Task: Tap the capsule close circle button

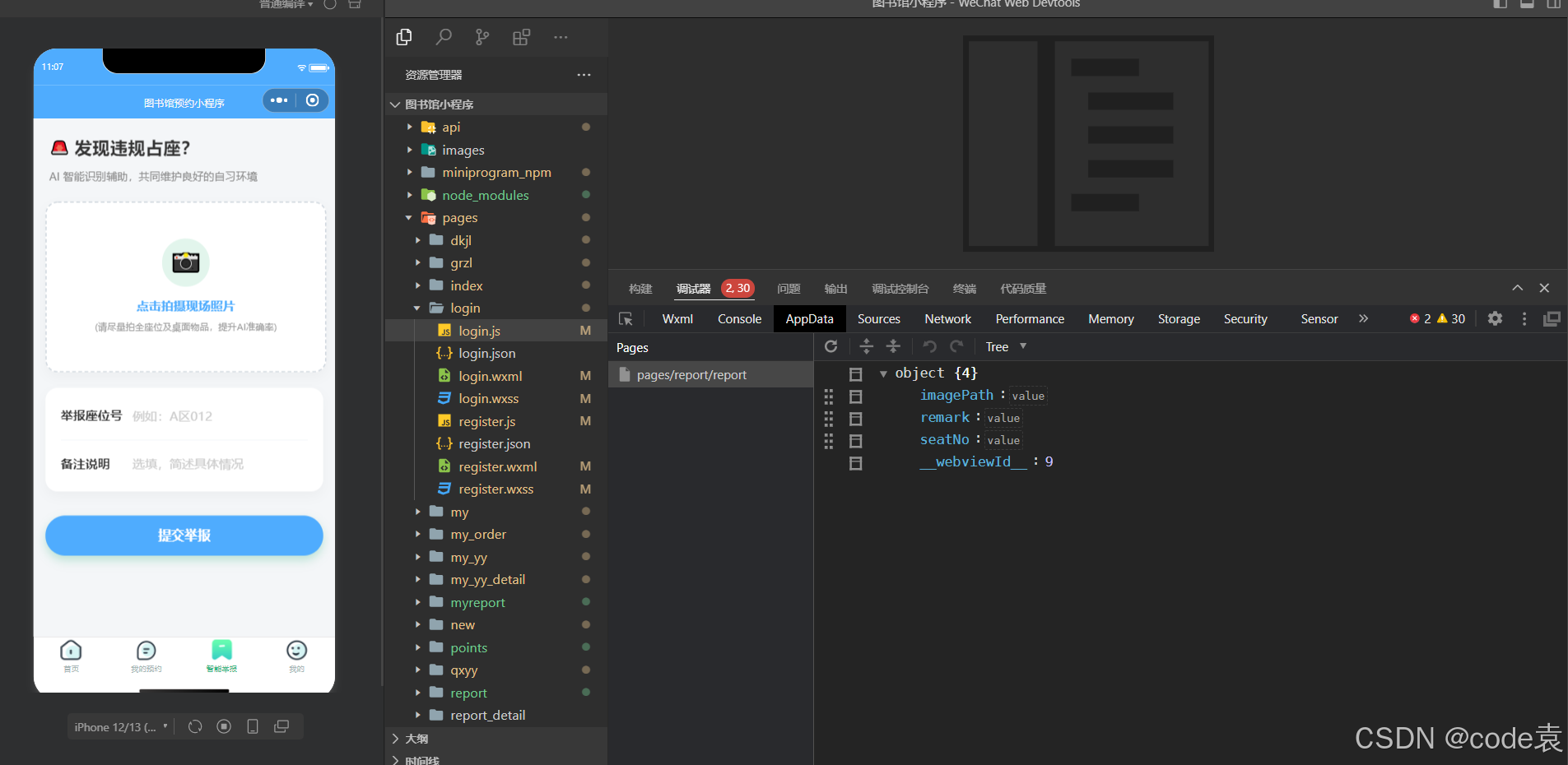Action: pos(313,100)
